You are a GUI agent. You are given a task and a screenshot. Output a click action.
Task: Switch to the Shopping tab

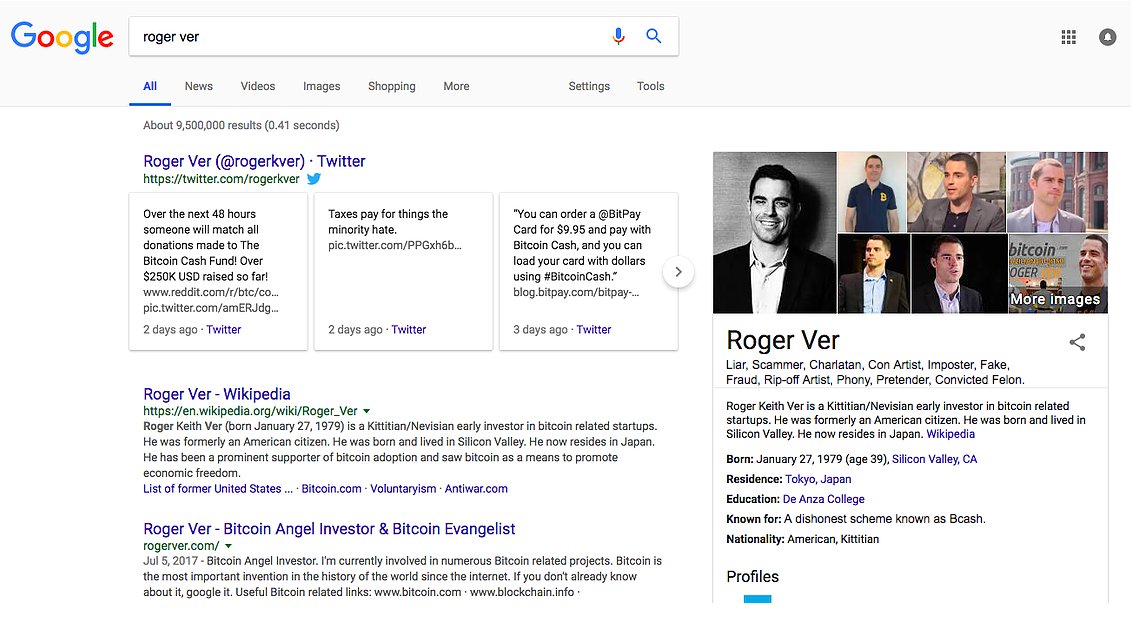pos(392,86)
